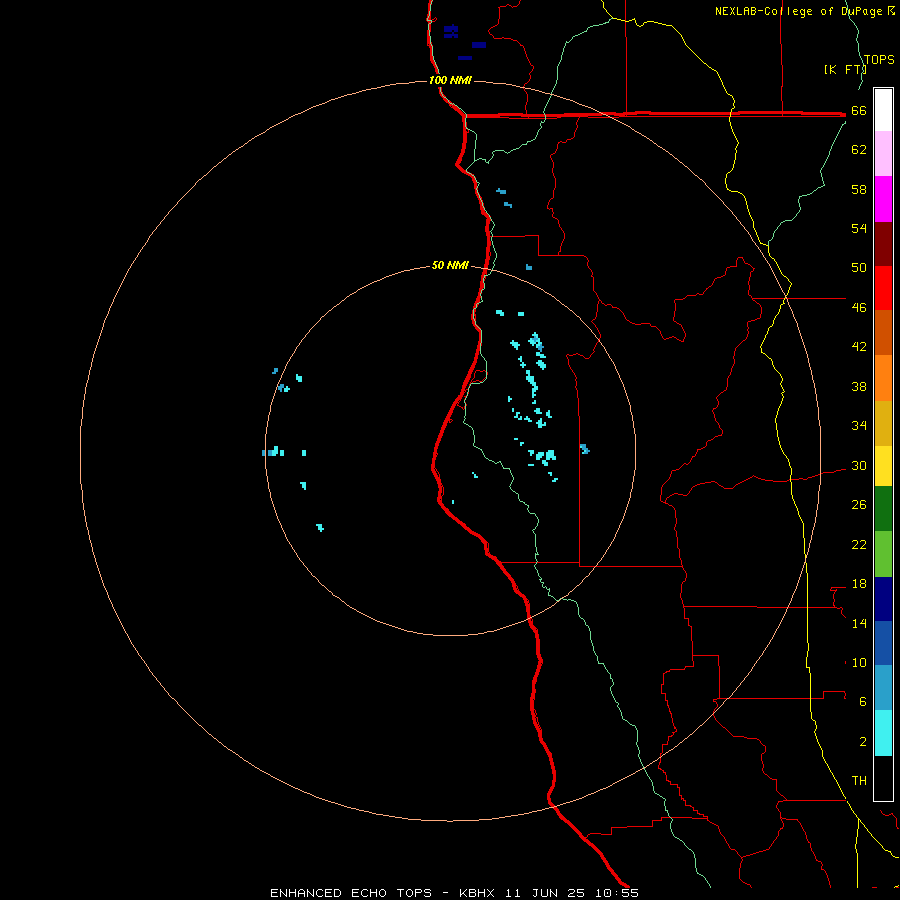This screenshot has height=900, width=900.
Task: Click the light pink 62 K FT swatch
Action: pos(883,153)
